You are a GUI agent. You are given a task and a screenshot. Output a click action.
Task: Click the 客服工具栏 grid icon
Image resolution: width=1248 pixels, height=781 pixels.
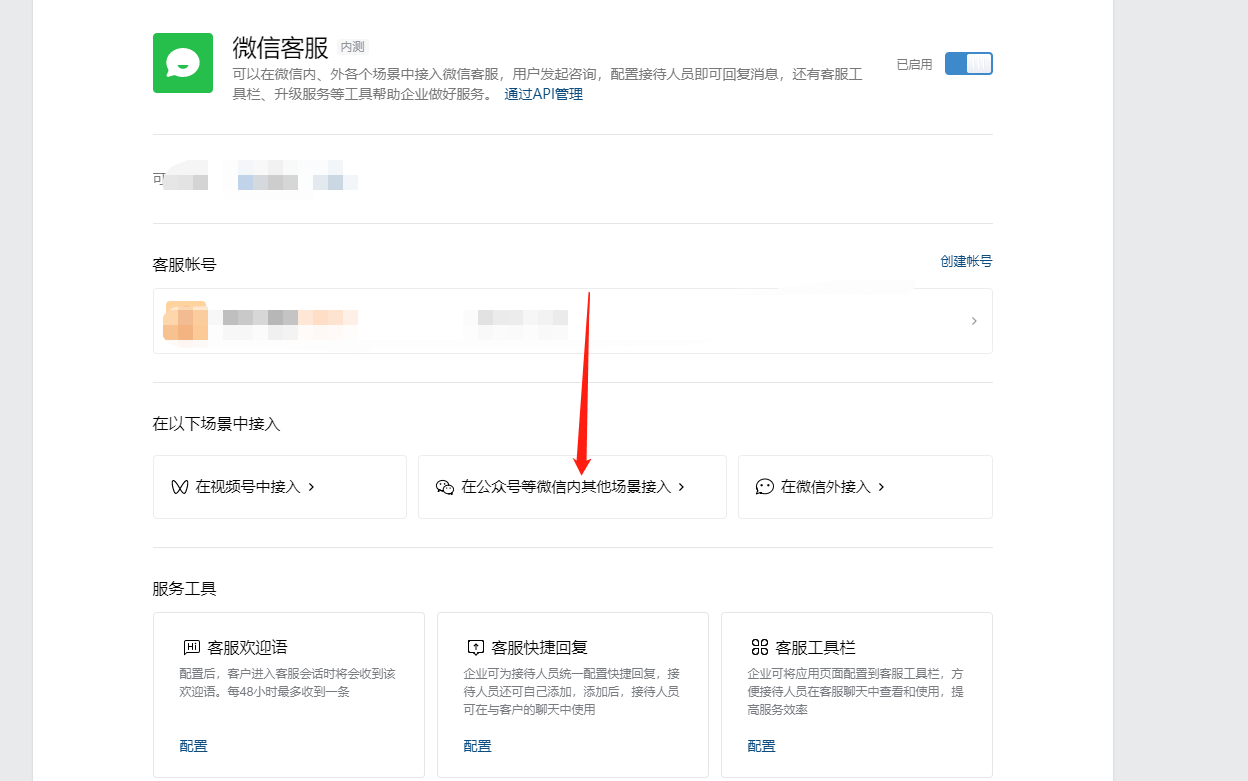(760, 647)
